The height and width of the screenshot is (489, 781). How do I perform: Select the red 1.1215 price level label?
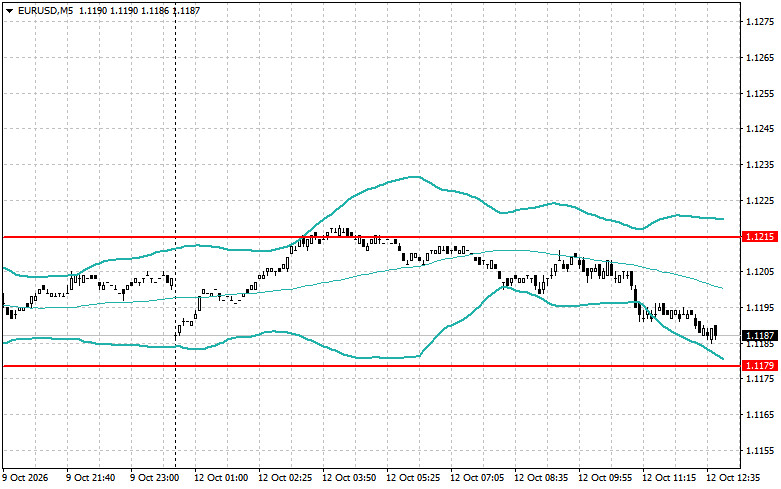[760, 237]
